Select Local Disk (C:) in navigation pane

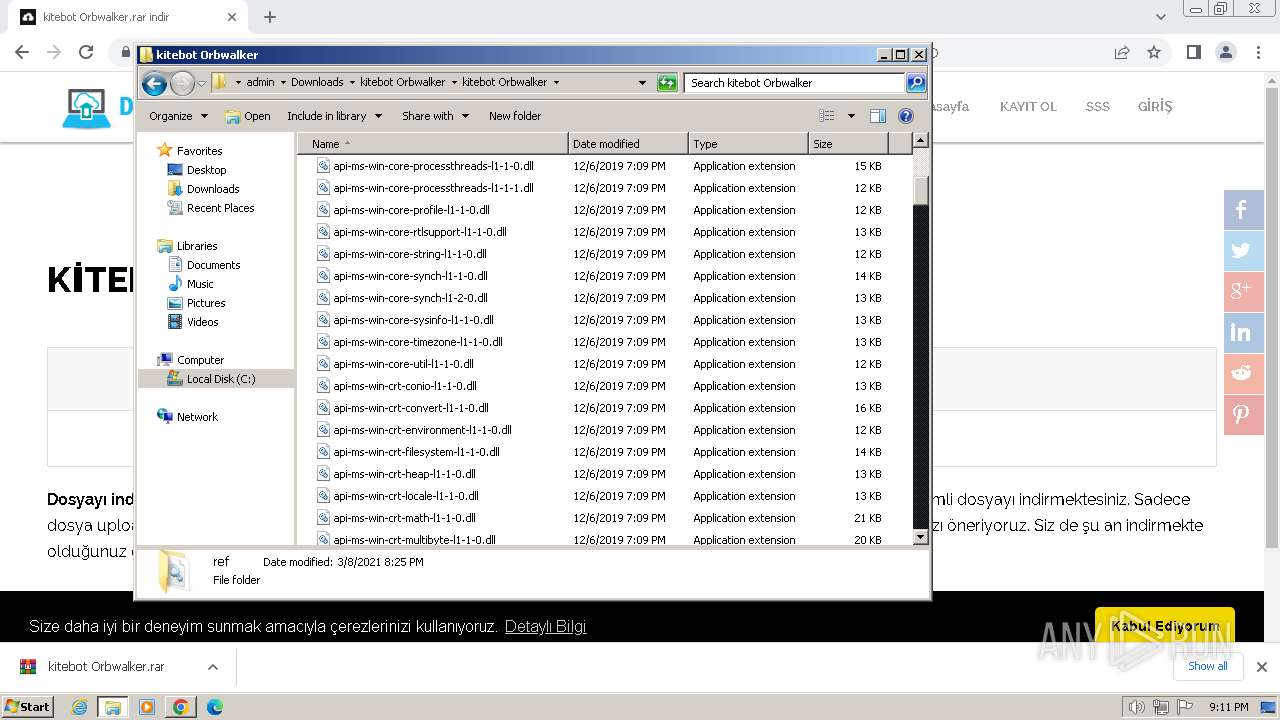[x=220, y=379]
